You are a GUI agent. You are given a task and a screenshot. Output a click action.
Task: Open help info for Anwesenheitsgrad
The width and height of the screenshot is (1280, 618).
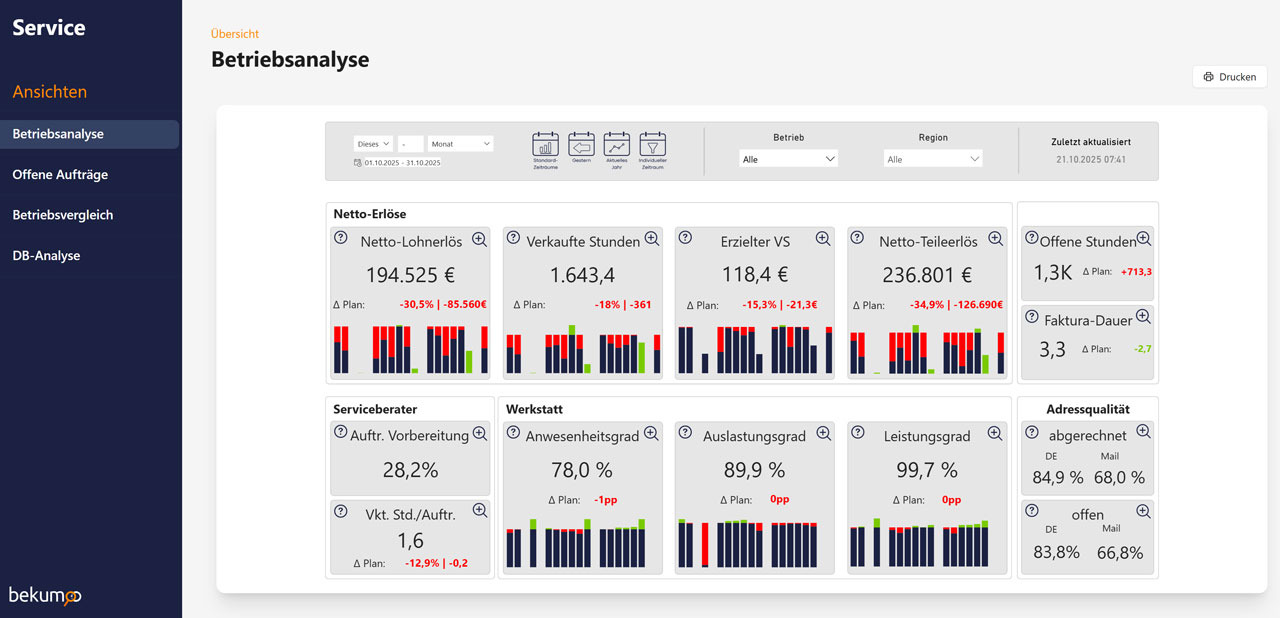coord(513,434)
